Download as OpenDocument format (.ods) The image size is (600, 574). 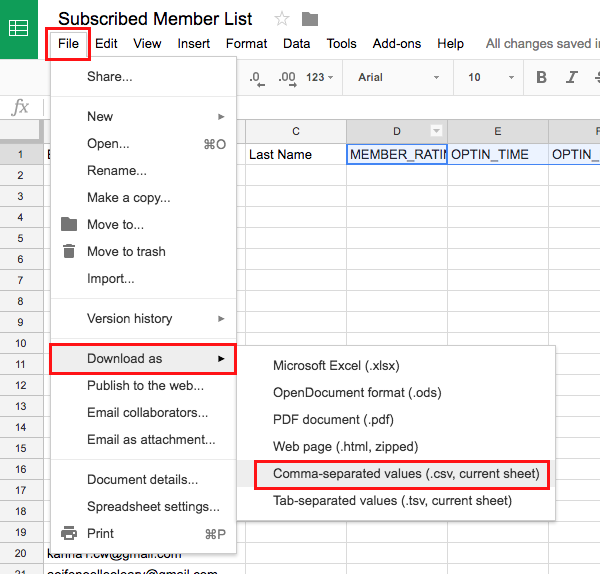pos(396,393)
